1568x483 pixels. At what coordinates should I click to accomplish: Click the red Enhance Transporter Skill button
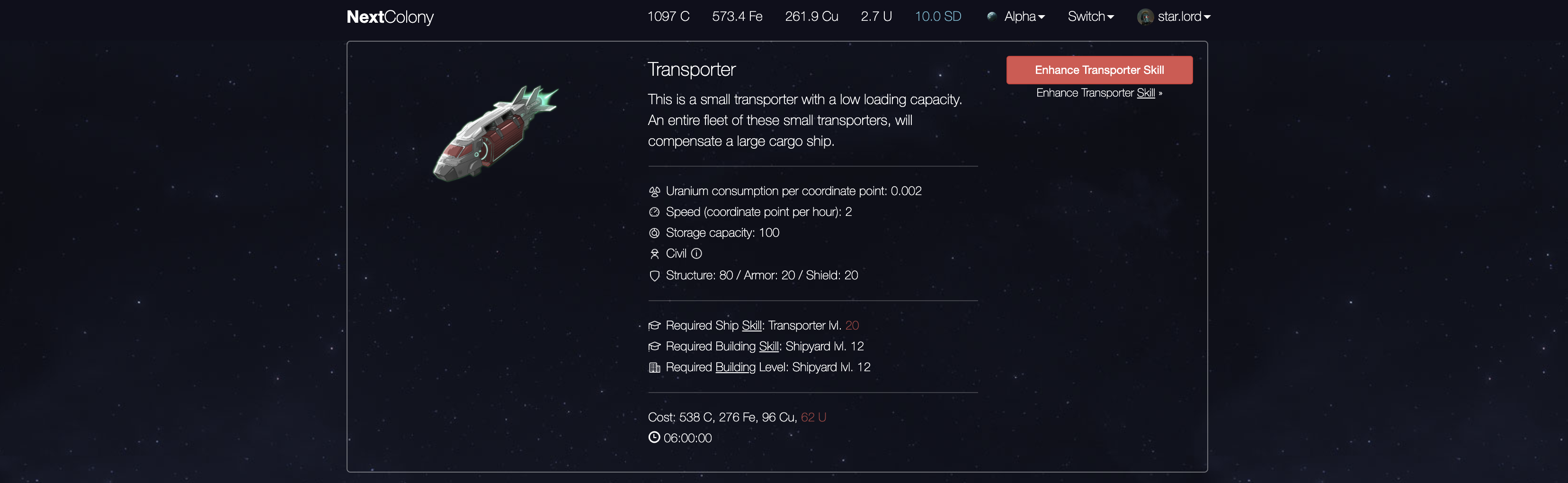[1099, 70]
